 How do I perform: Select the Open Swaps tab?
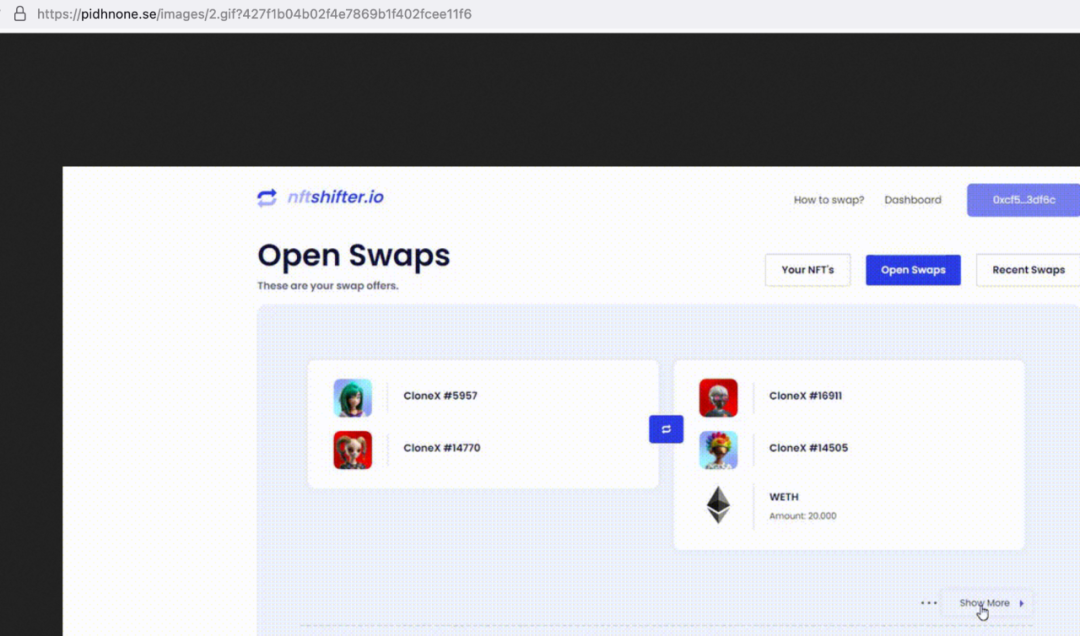point(913,270)
